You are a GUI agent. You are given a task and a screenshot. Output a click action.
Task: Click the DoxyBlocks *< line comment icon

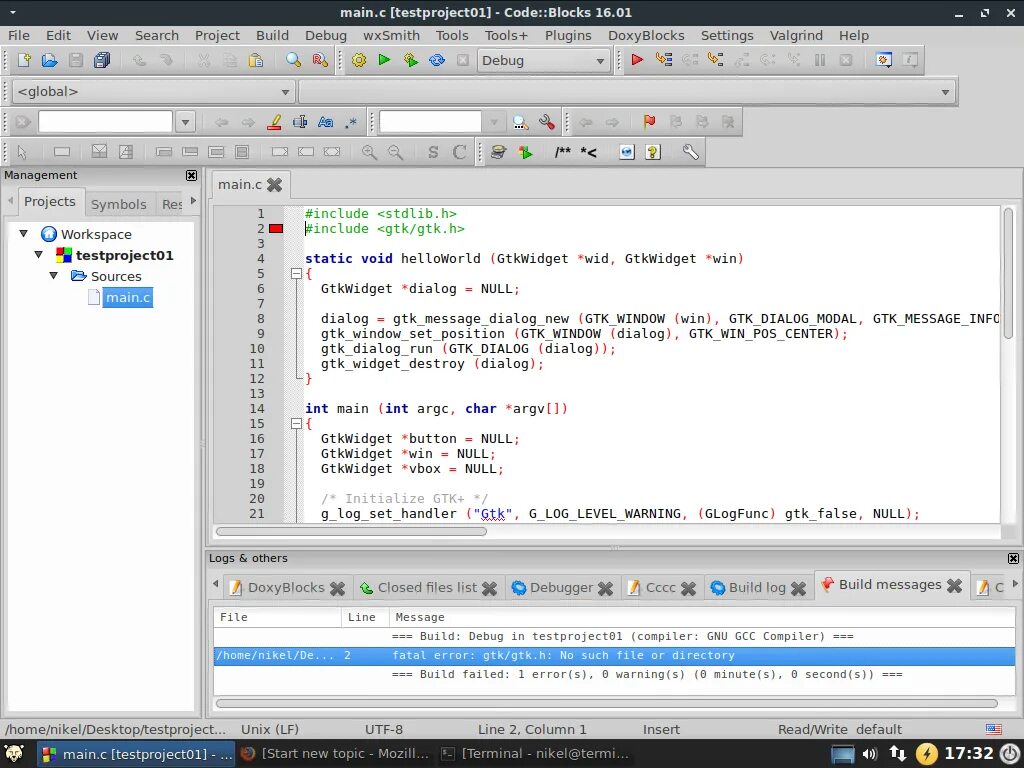pyautogui.click(x=588, y=152)
